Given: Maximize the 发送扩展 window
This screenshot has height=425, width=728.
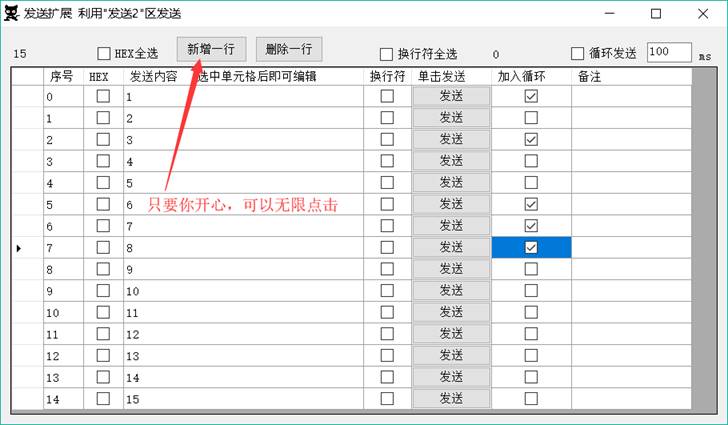Looking at the screenshot, I should point(656,14).
